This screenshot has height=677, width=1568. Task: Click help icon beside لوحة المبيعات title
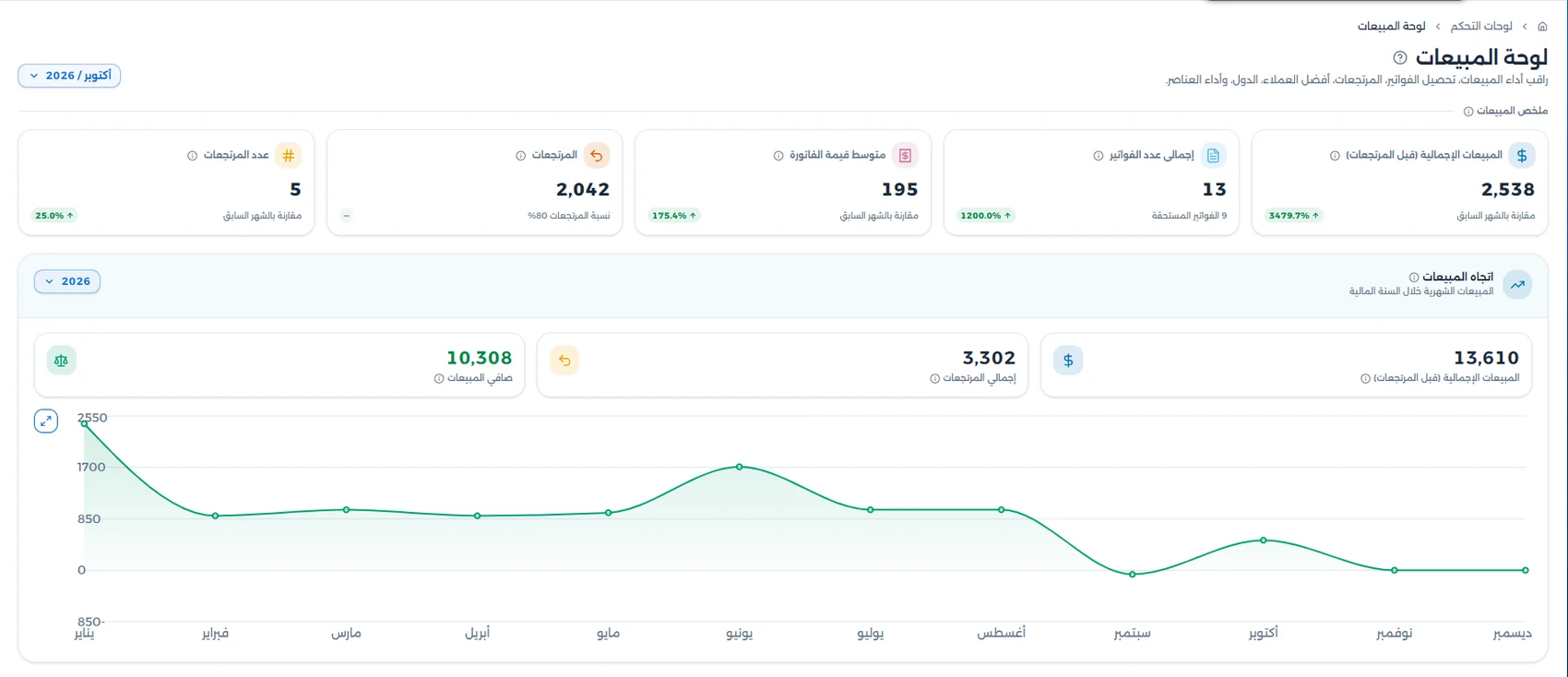pos(1400,58)
